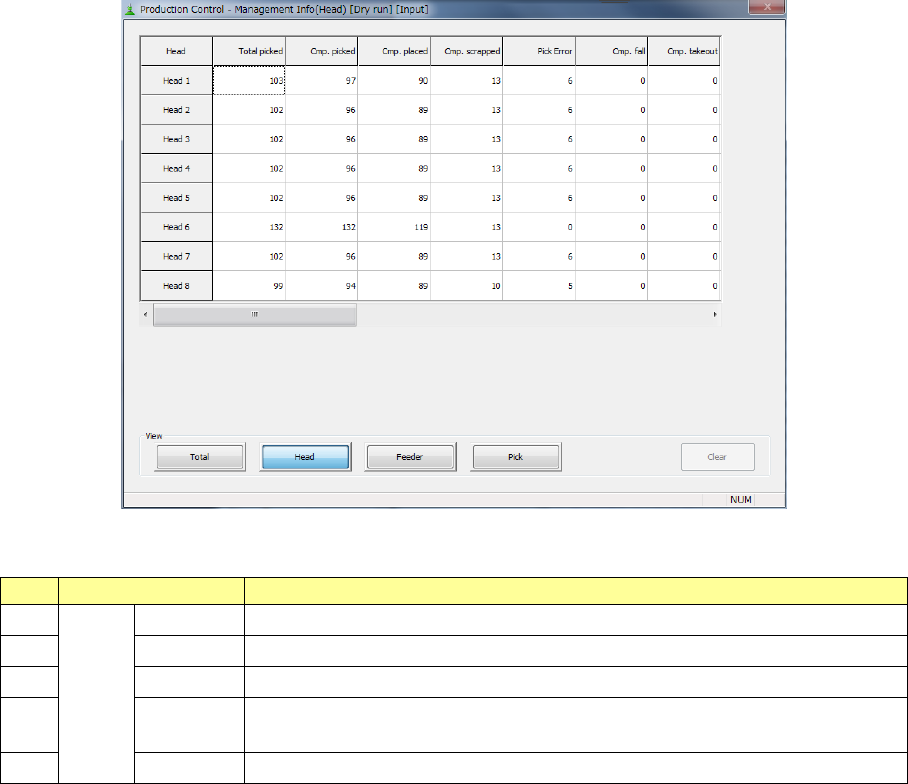908x784 pixels.
Task: Click the Cmp. picked column header
Action: click(x=321, y=51)
